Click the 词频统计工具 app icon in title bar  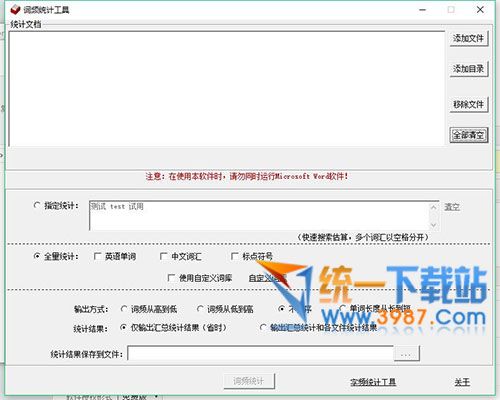(15, 10)
